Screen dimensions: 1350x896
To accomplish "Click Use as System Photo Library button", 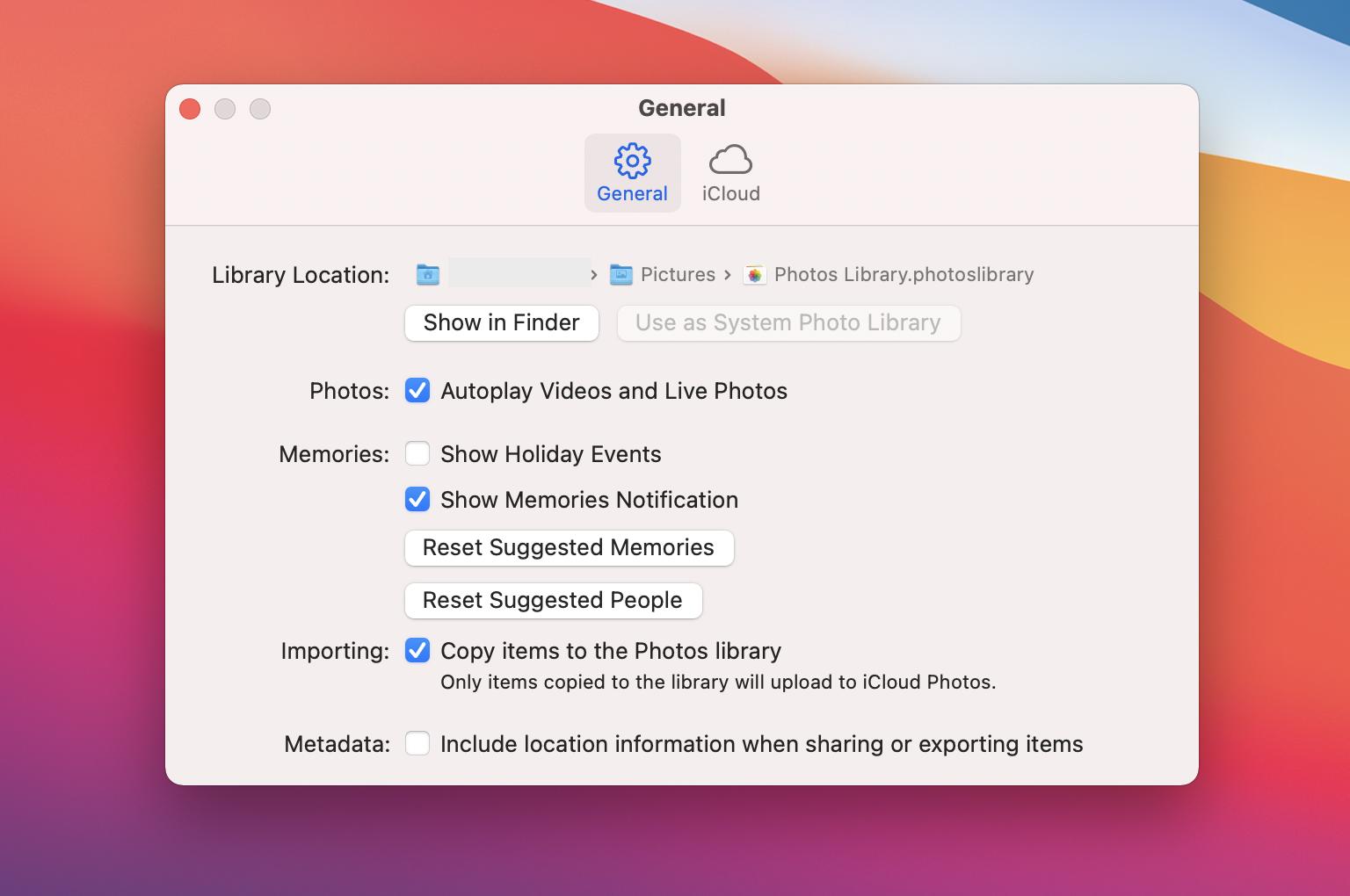I will (x=788, y=323).
